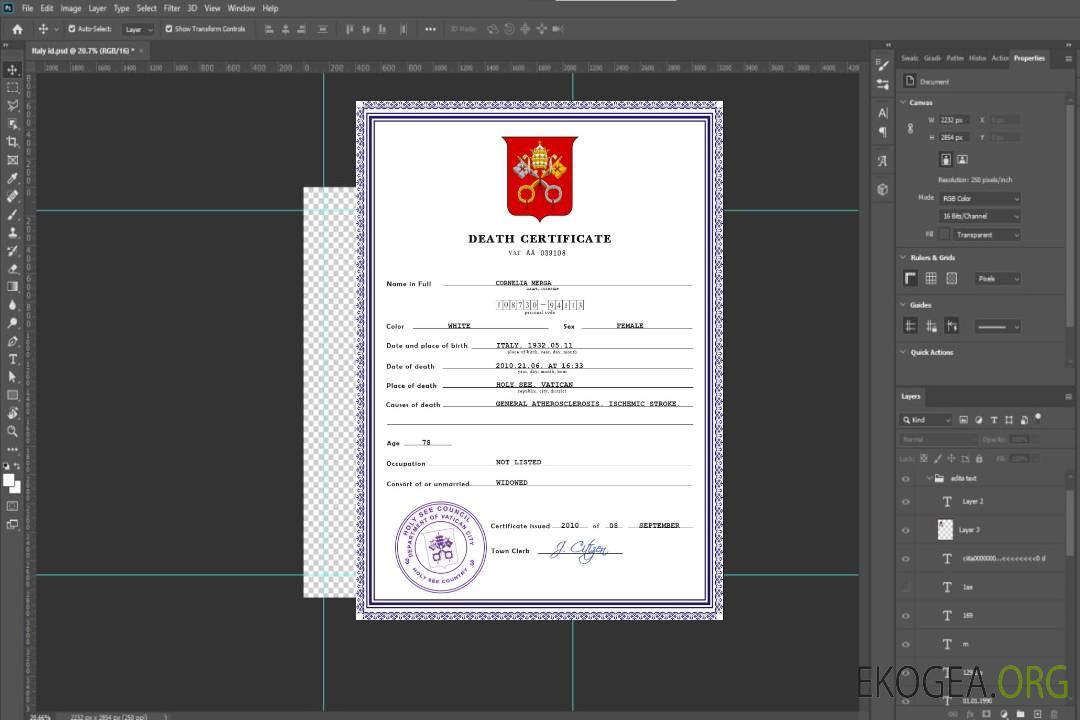Click delete layer trash icon
1080x720 pixels.
1054,714
